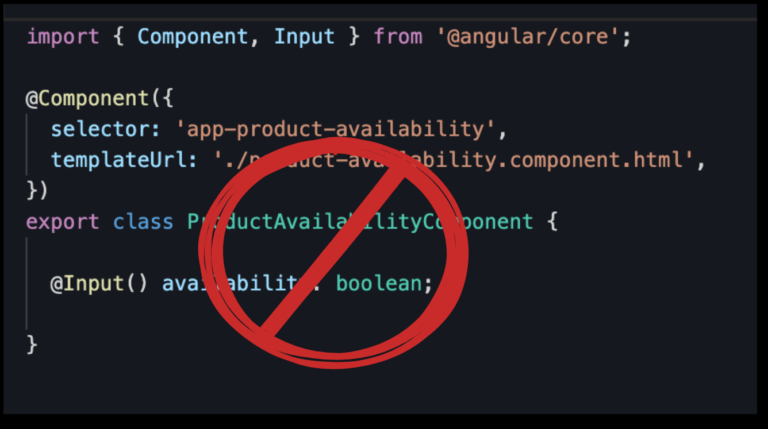This screenshot has height=429, width=768.
Task: Click the 'Component' import identifier
Action: click(x=192, y=37)
